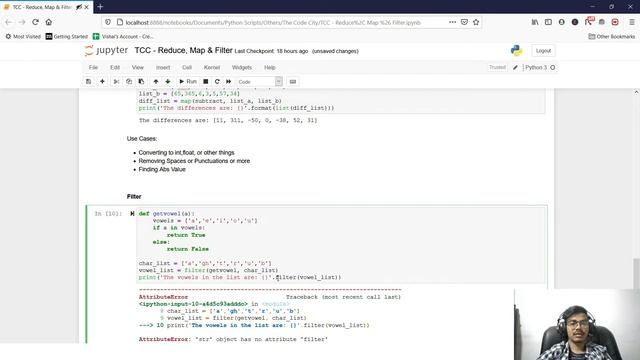
Task: Open the command palette keyboard icon
Action: pos(293,82)
